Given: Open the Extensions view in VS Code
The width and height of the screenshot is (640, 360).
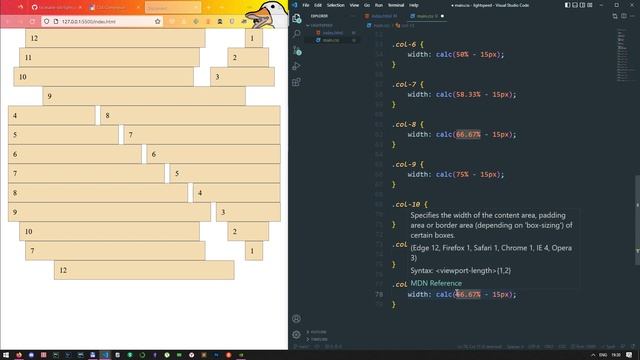Looking at the screenshot, I should click(x=297, y=82).
